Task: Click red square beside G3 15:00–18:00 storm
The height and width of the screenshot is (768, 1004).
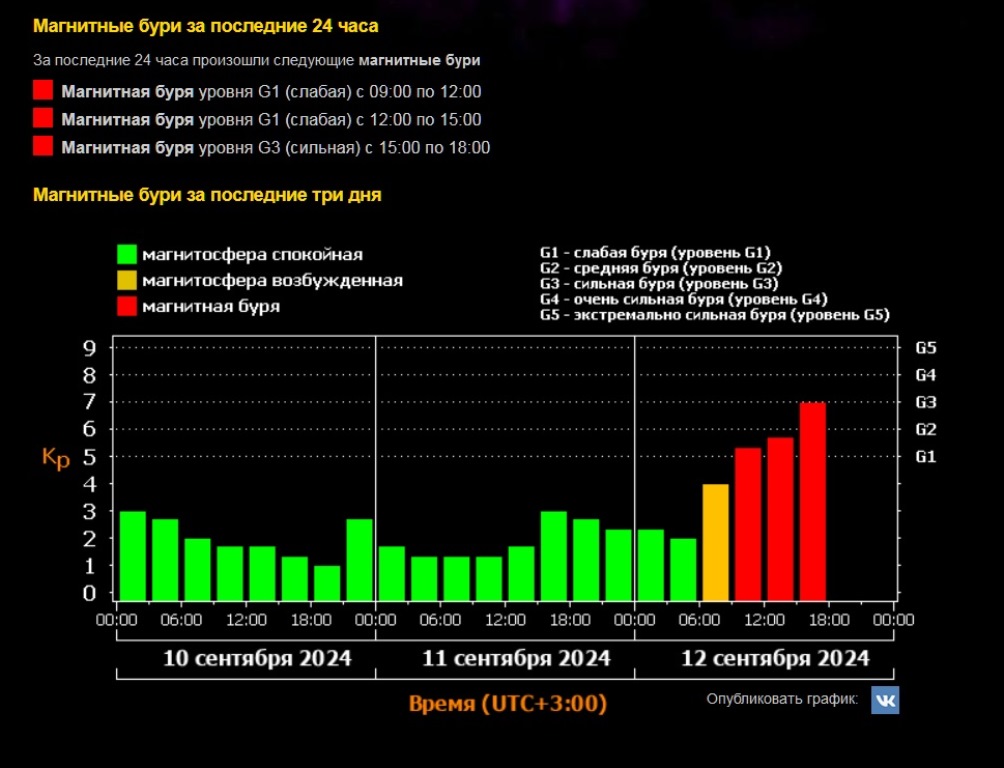Action: [x=43, y=148]
